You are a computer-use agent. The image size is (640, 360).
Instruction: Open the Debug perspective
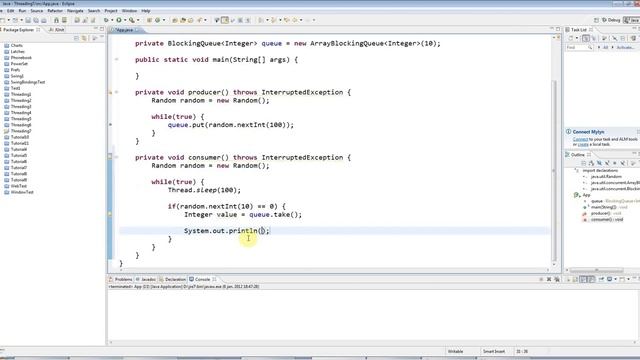click(x=611, y=20)
